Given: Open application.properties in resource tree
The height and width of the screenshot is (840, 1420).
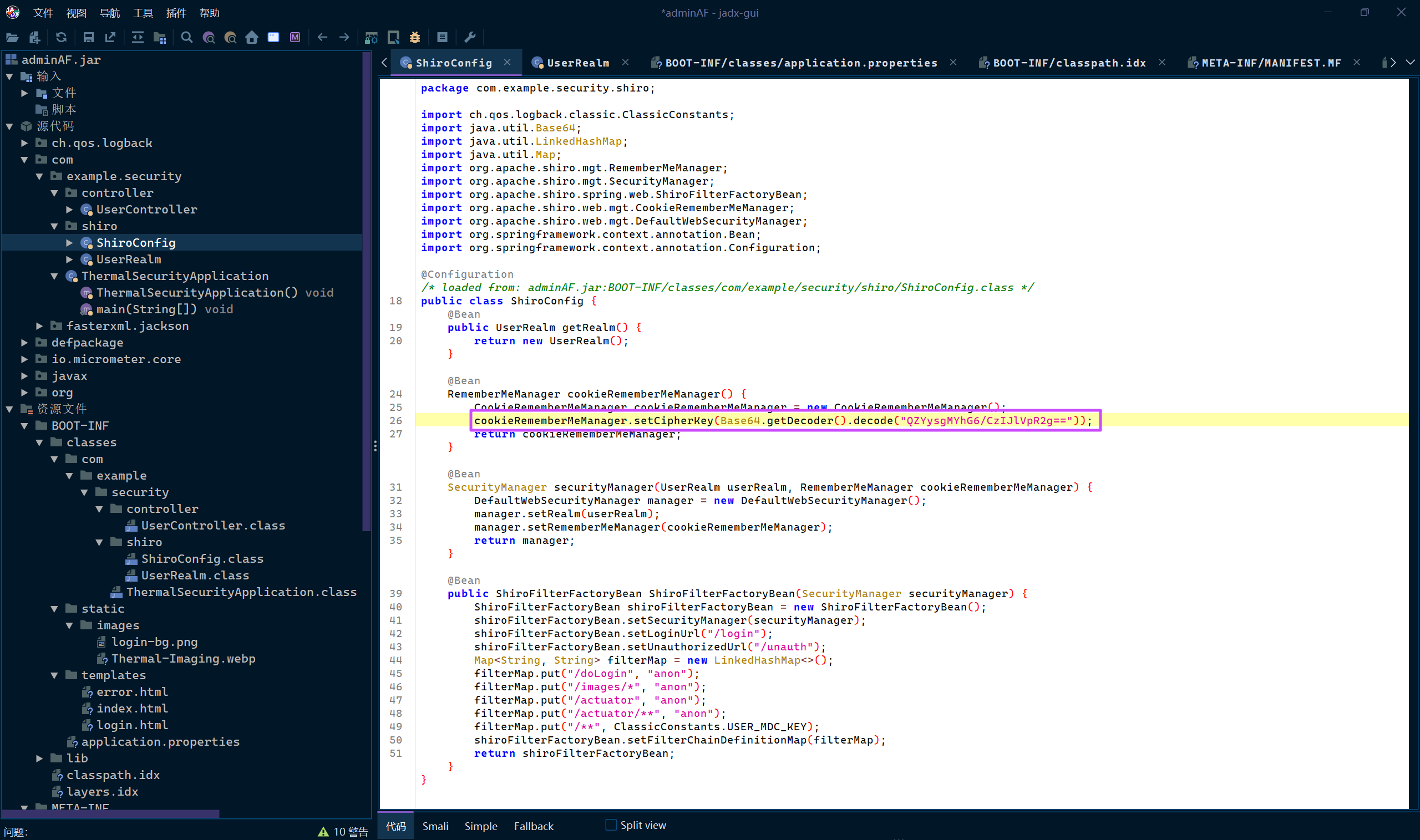Looking at the screenshot, I should pyautogui.click(x=160, y=741).
